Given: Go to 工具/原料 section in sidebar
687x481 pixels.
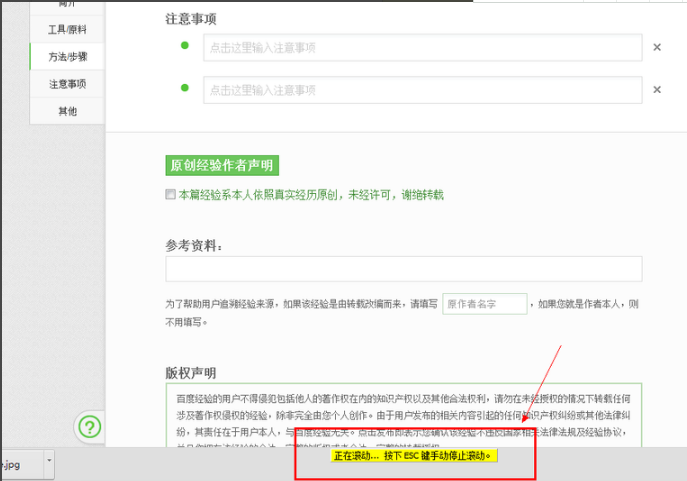Looking at the screenshot, I should click(67, 30).
